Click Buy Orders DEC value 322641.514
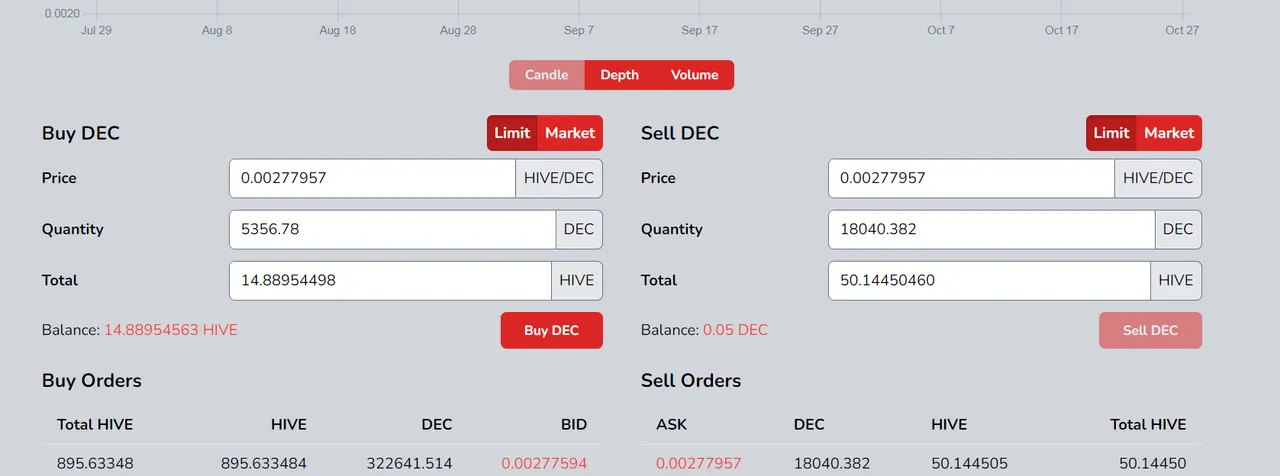Screen dimensions: 1280x476 [x=410, y=463]
